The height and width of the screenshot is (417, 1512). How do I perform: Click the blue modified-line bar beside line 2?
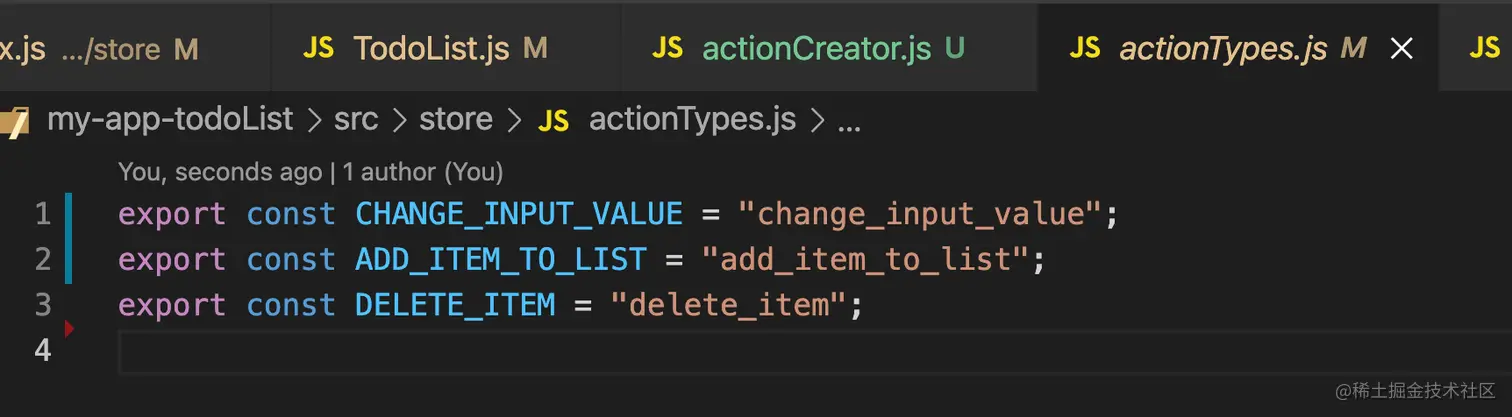(68, 260)
